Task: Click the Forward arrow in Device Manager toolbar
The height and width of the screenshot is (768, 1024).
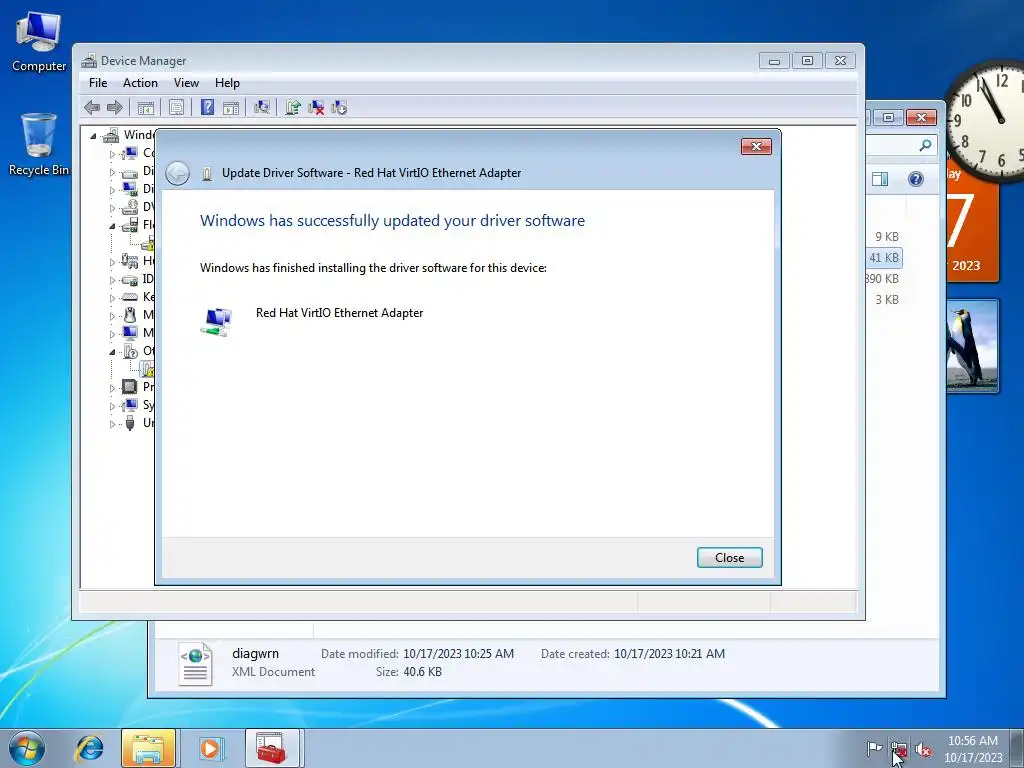Action: (x=115, y=107)
